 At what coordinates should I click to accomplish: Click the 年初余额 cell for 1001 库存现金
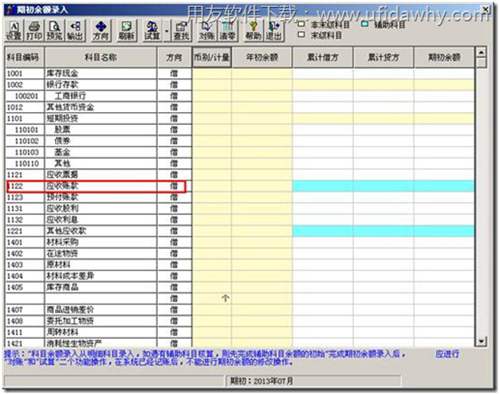coord(262,73)
